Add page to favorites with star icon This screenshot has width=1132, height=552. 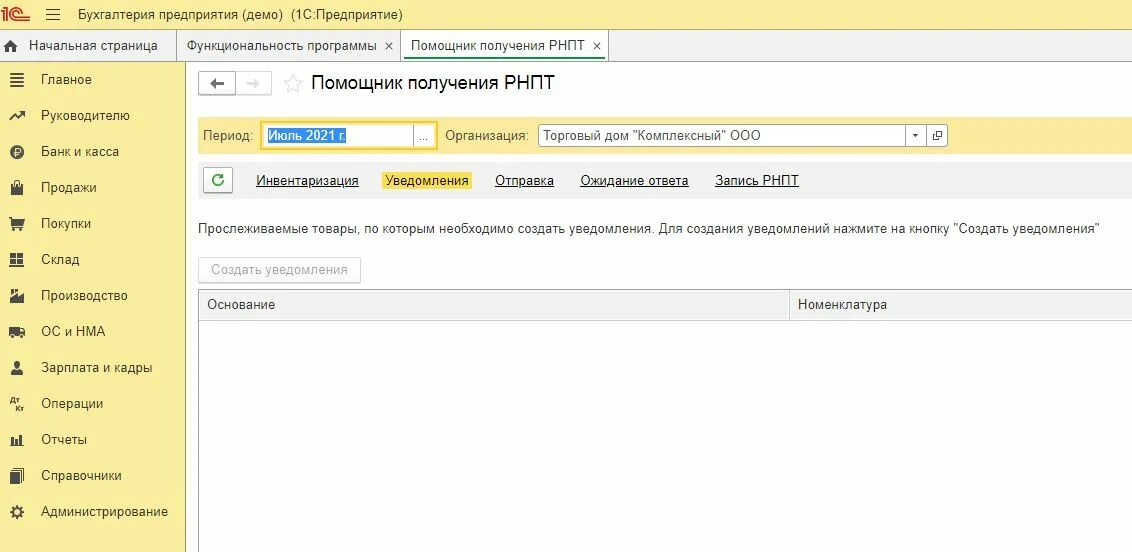tap(292, 84)
